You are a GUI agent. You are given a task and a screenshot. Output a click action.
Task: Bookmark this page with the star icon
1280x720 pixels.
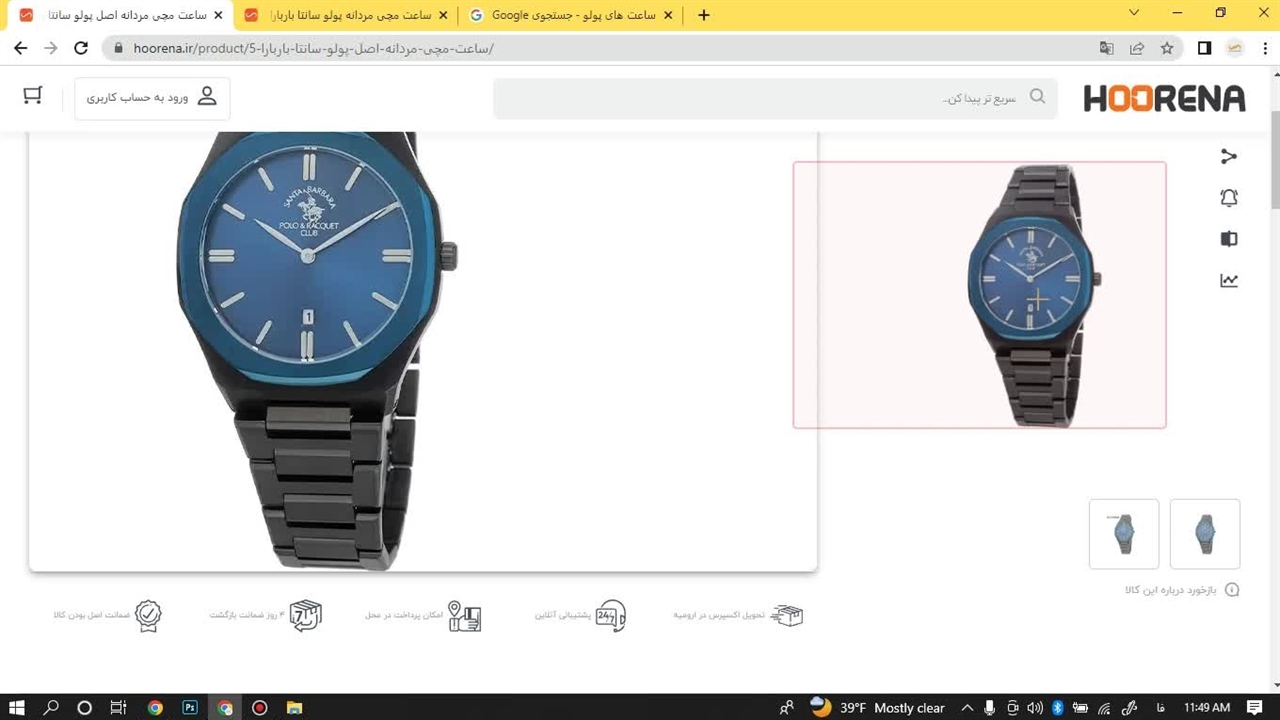click(x=1167, y=48)
